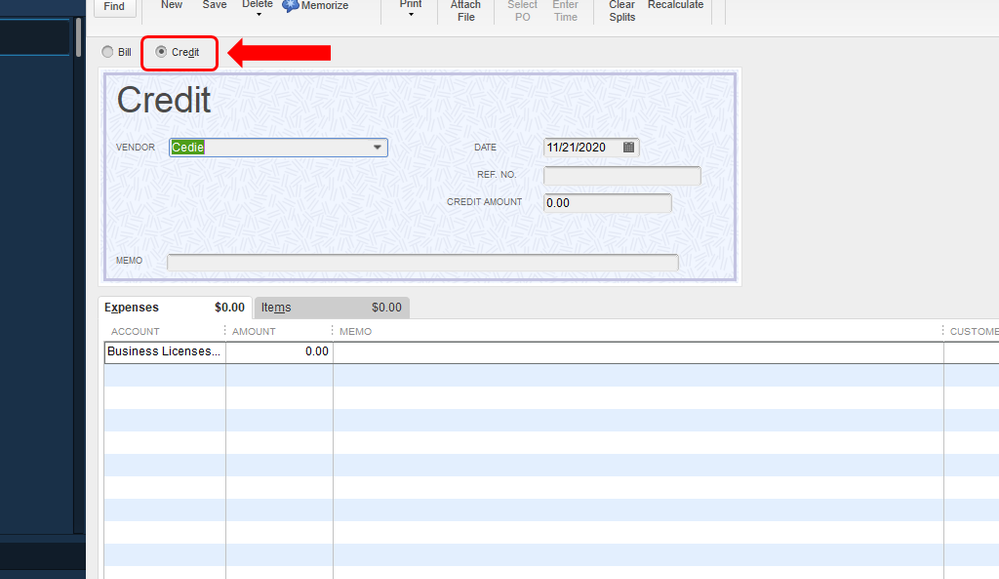Click the Ref. No. input field

coord(622,175)
